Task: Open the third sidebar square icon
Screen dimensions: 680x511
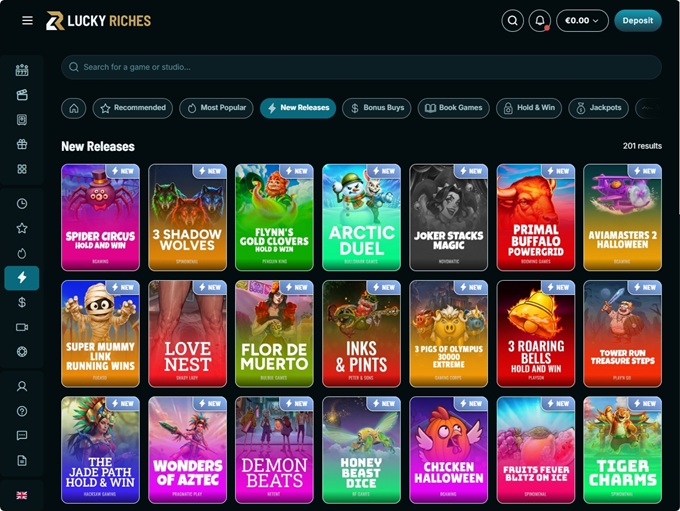Action: (22, 120)
